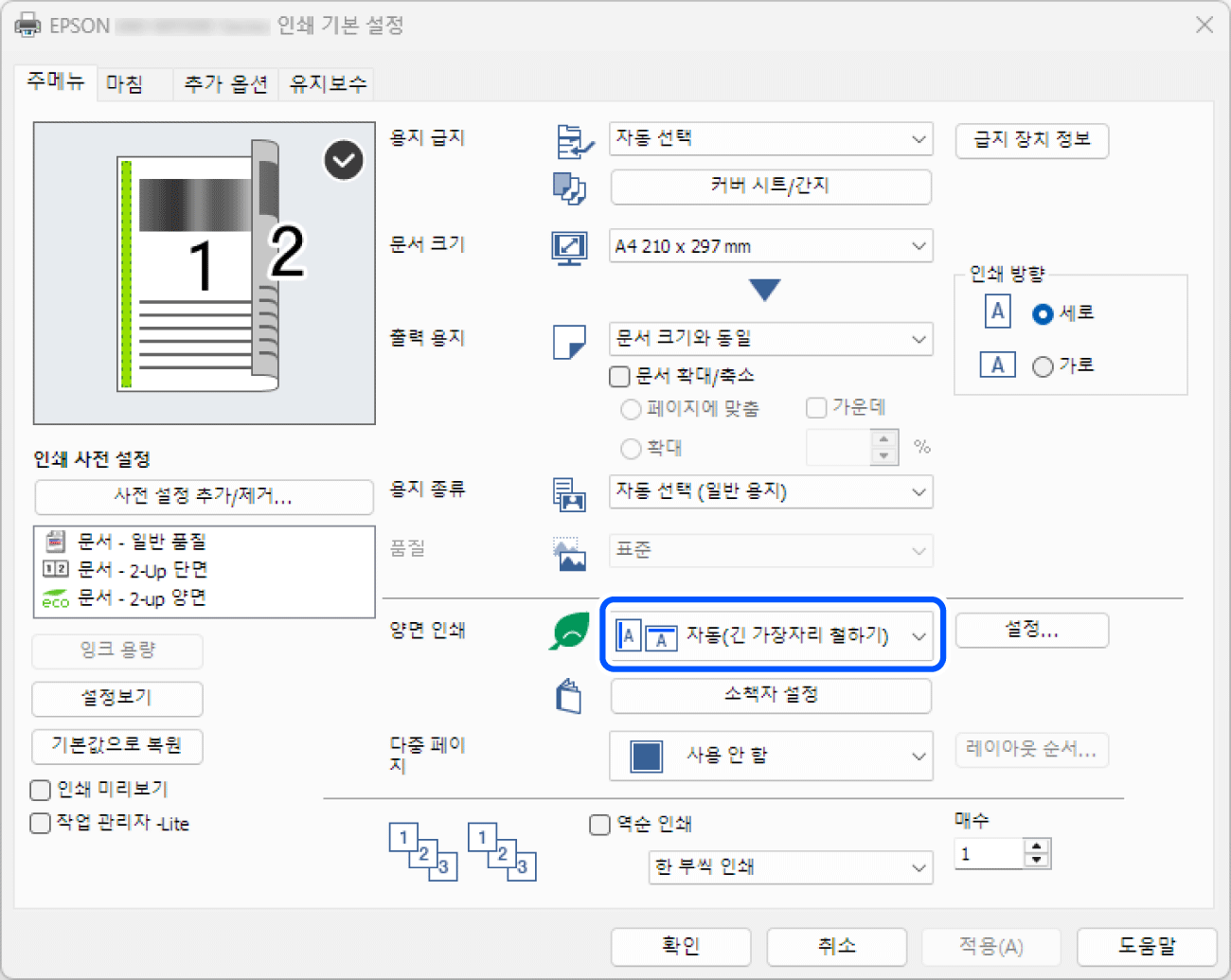Click the paper source icon beside 용지 급지

click(574, 141)
